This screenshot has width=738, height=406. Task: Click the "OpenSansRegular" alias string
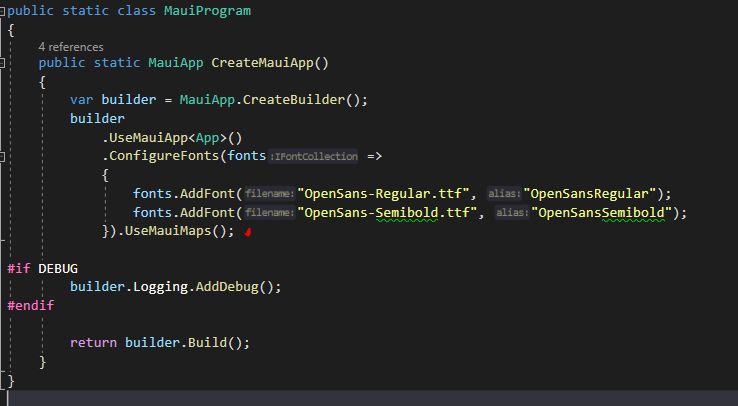[x=590, y=193]
